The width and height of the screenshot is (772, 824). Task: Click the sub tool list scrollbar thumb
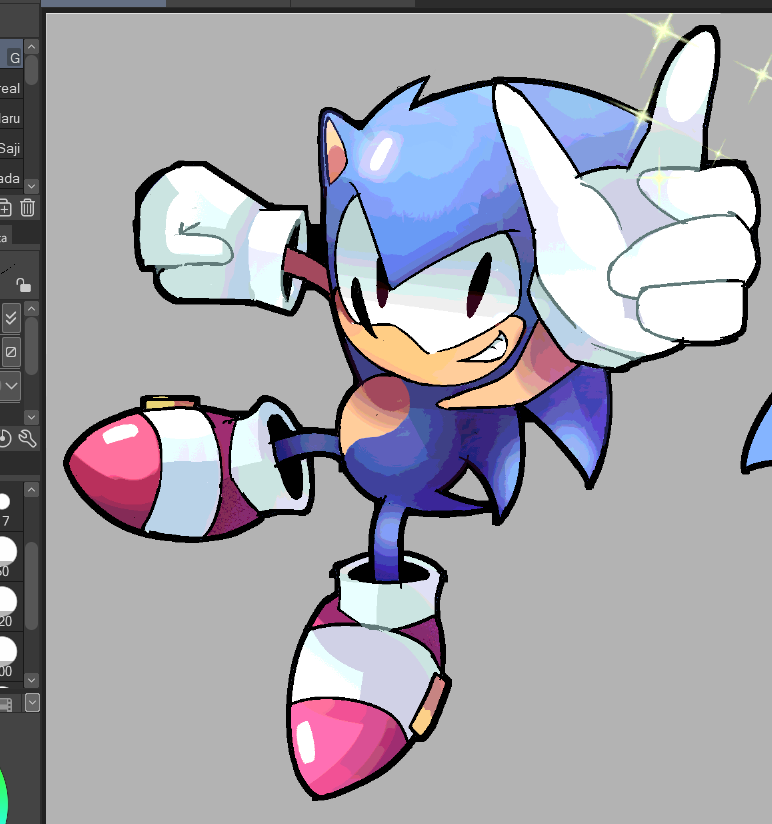point(32,69)
